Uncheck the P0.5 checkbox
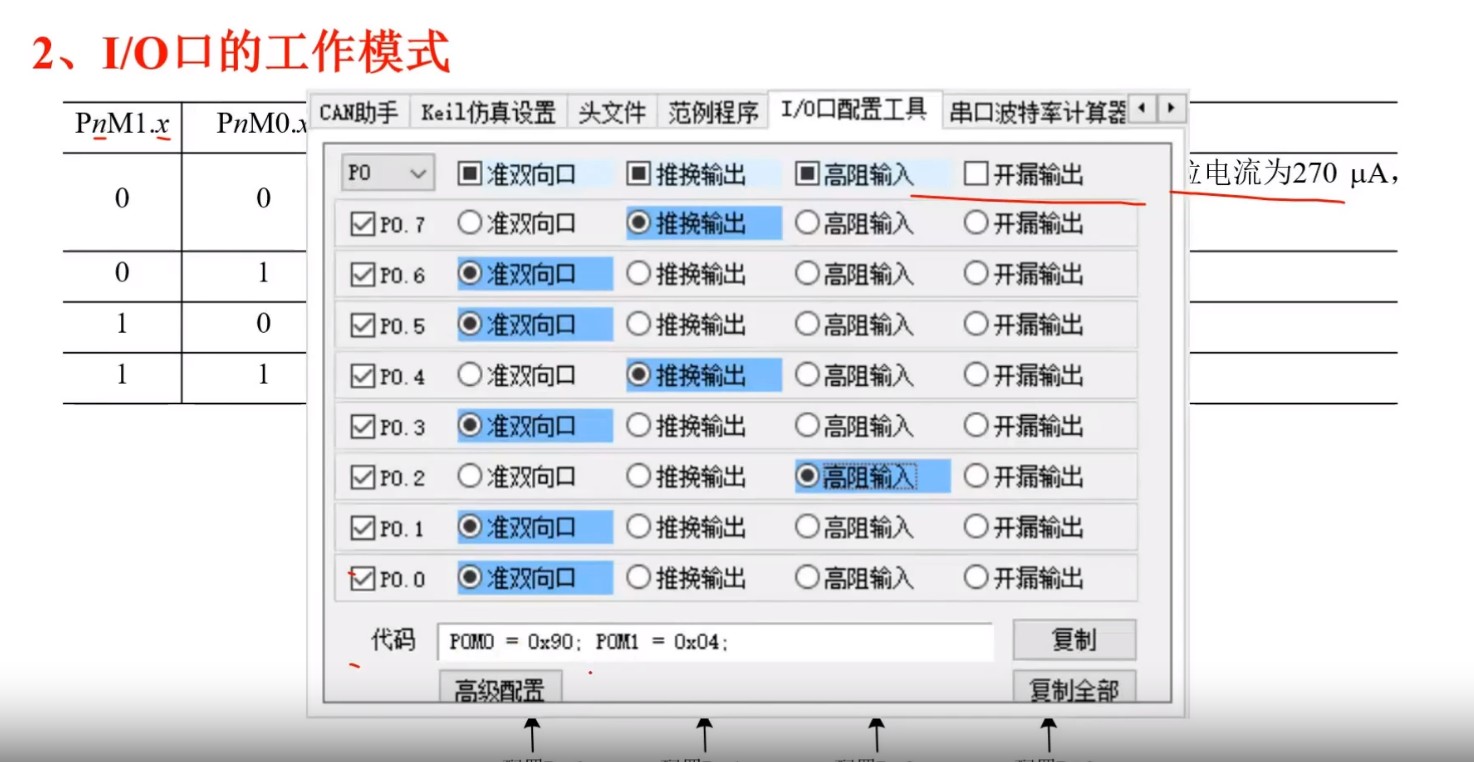This screenshot has width=1474, height=762. point(362,326)
